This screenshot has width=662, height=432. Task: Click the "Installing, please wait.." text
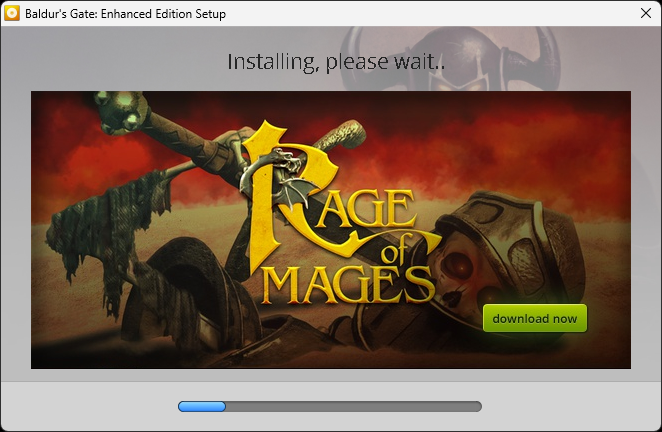(336, 62)
